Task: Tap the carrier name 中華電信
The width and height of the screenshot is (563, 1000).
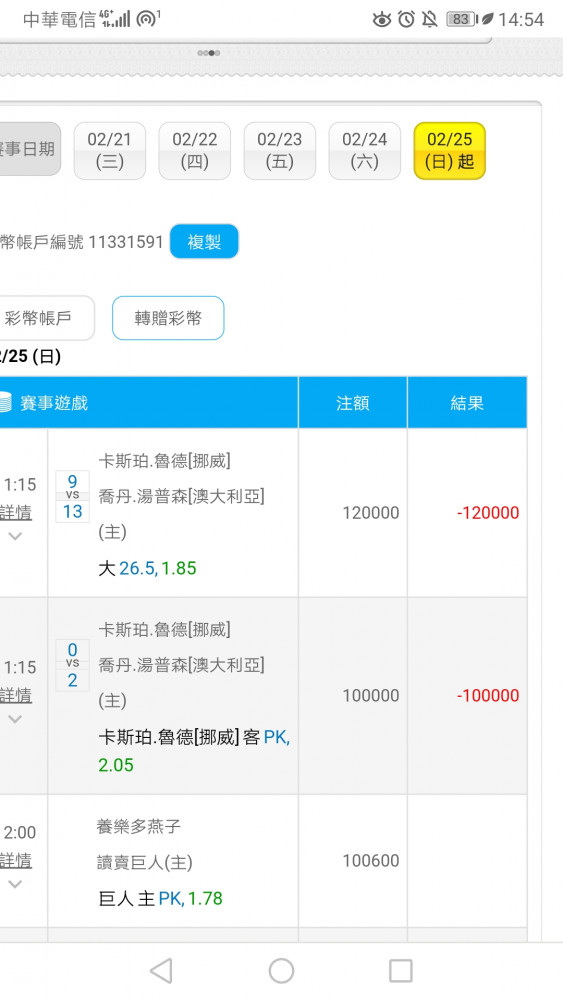Action: click(x=59, y=20)
